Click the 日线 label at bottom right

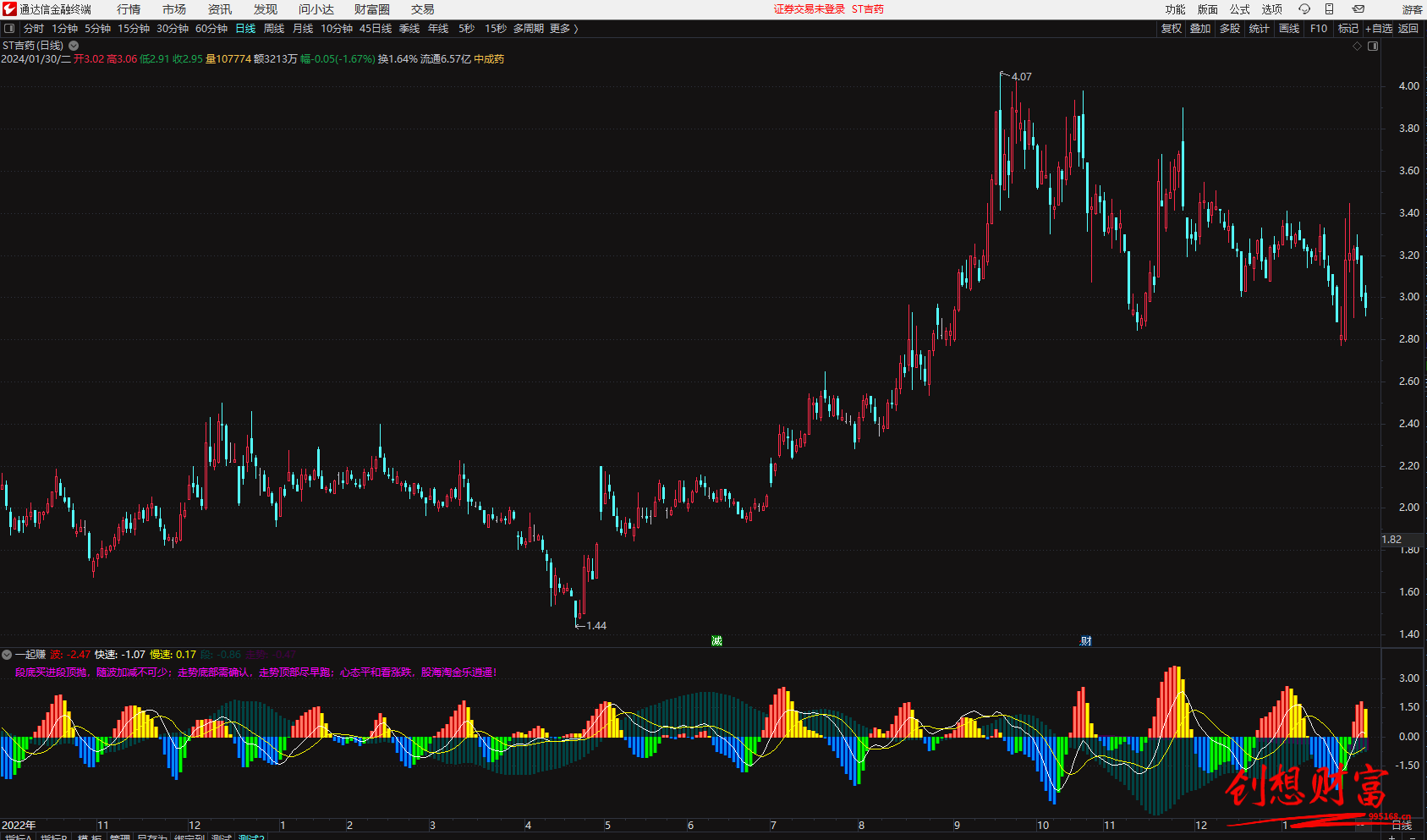[x=1402, y=826]
